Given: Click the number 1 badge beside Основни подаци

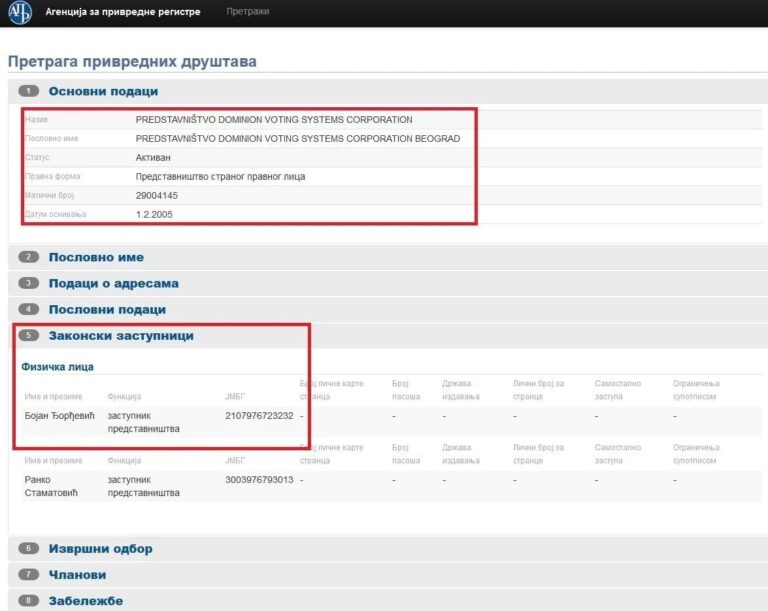Looking at the screenshot, I should (30, 91).
